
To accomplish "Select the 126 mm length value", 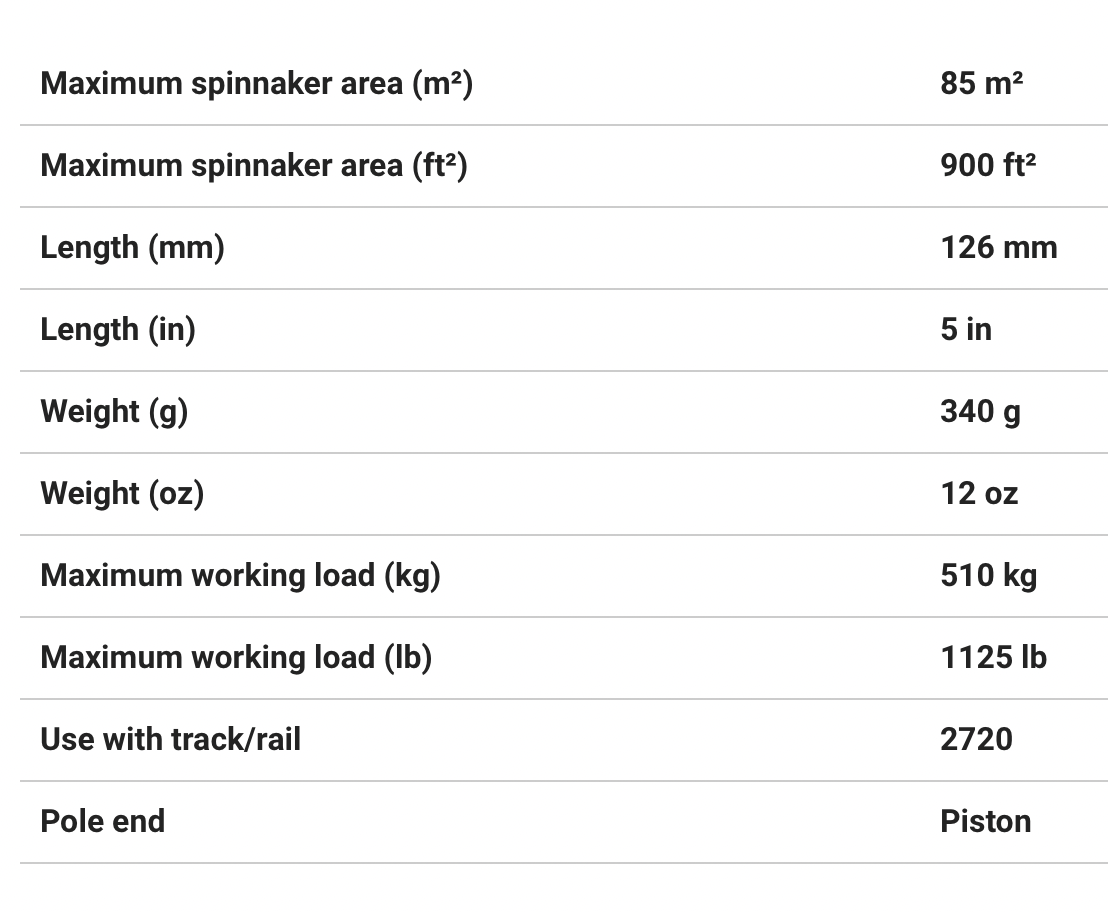I will point(998,247).
